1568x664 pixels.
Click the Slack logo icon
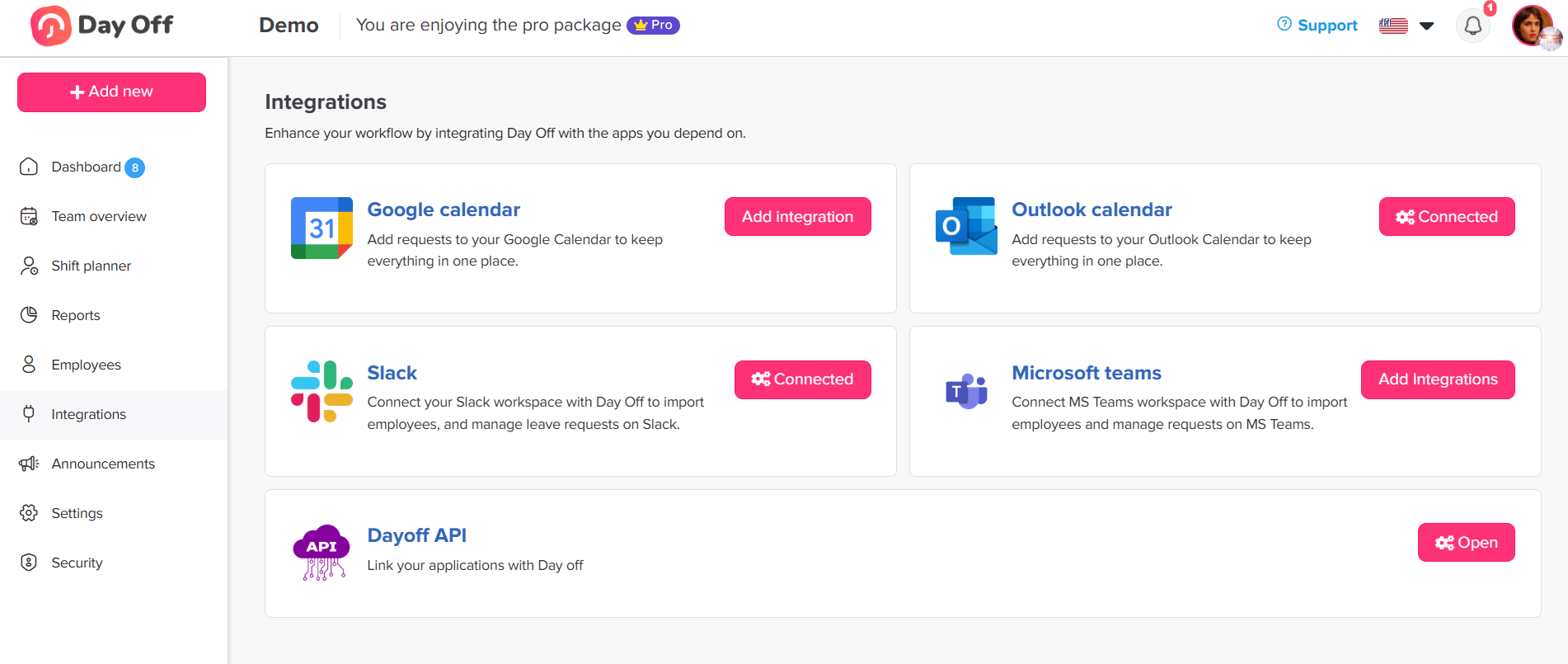pyautogui.click(x=322, y=391)
